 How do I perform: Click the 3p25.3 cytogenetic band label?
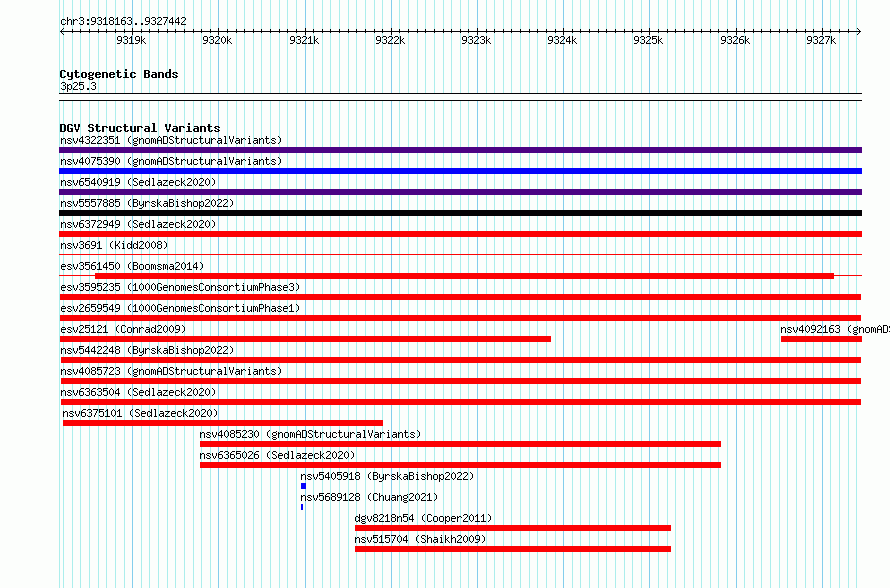78,86
